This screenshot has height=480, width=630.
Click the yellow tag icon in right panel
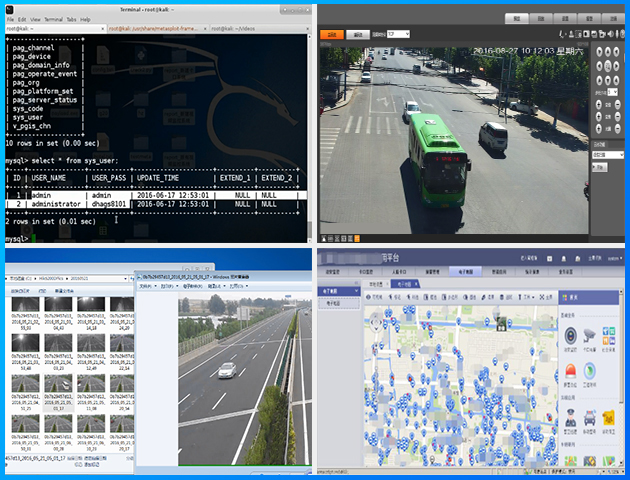pos(609,418)
